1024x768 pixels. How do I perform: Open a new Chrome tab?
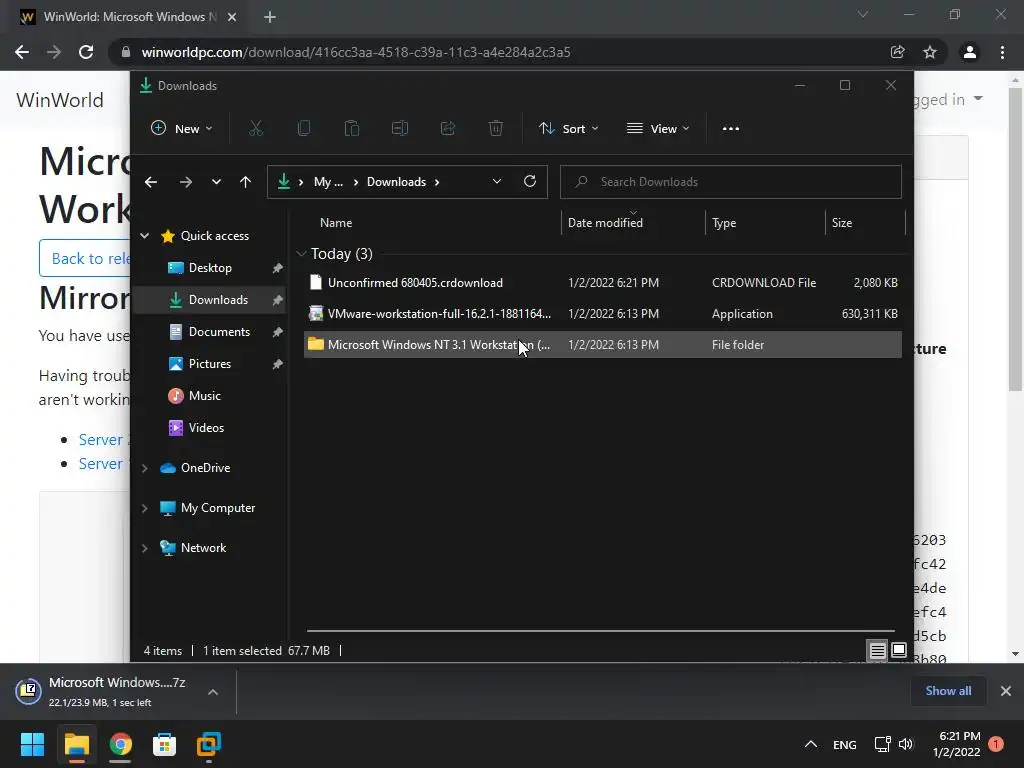point(270,17)
